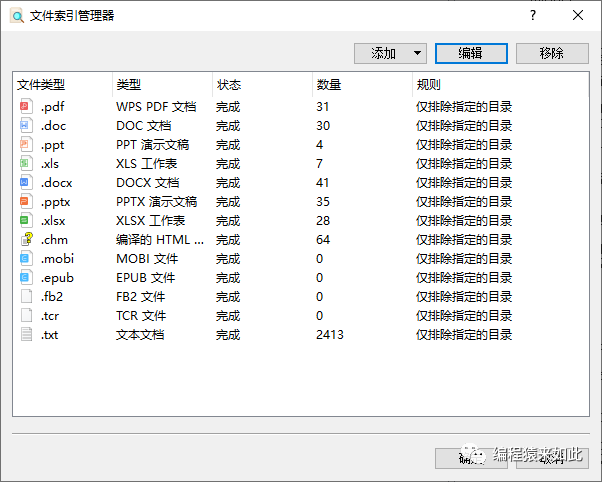Viewport: 602px width, 482px height.
Task: Click the 'PPTX 演示文稿' type cell
Action: click(157, 202)
